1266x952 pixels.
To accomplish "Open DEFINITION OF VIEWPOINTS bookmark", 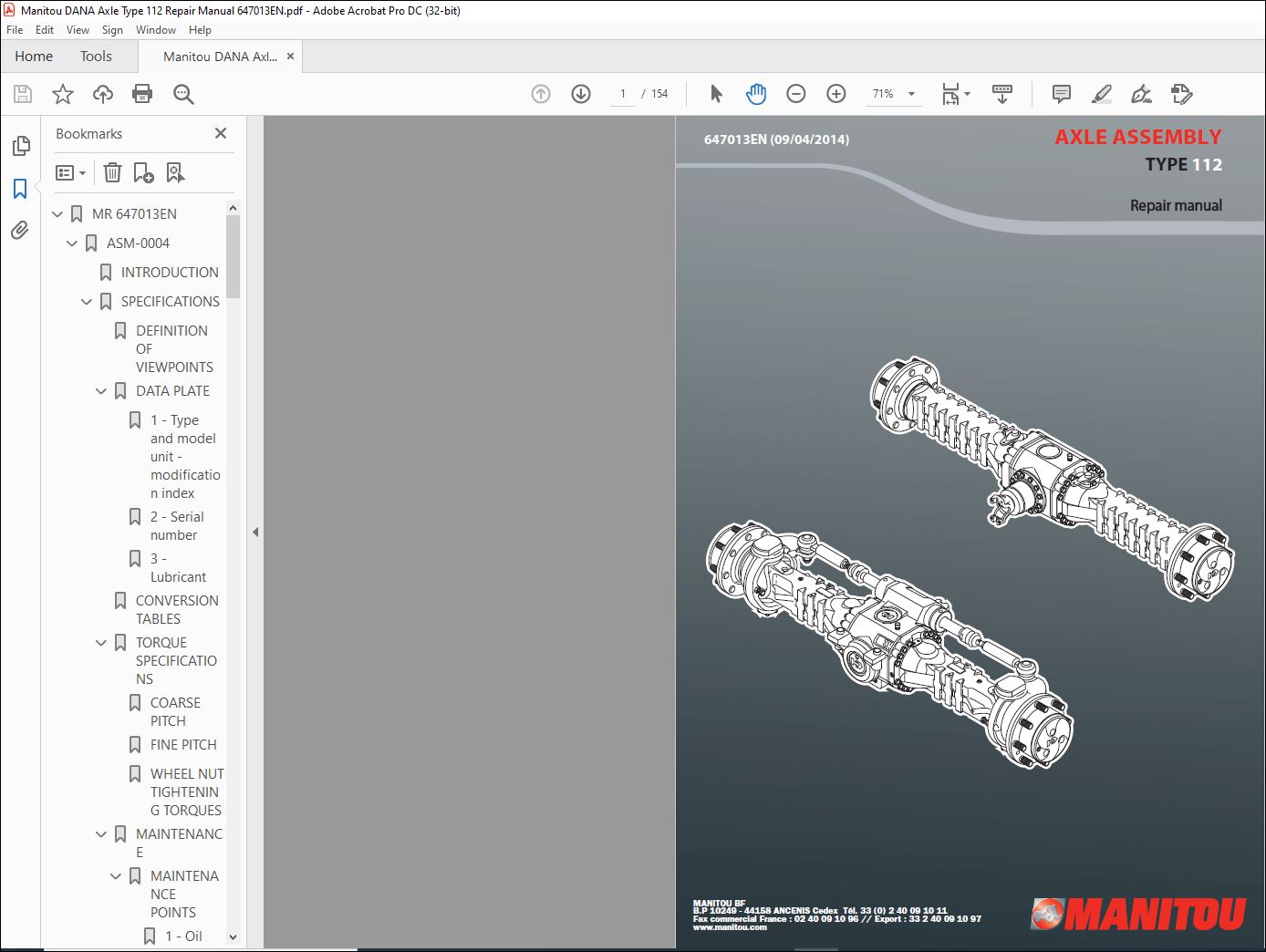I will 174,349.
